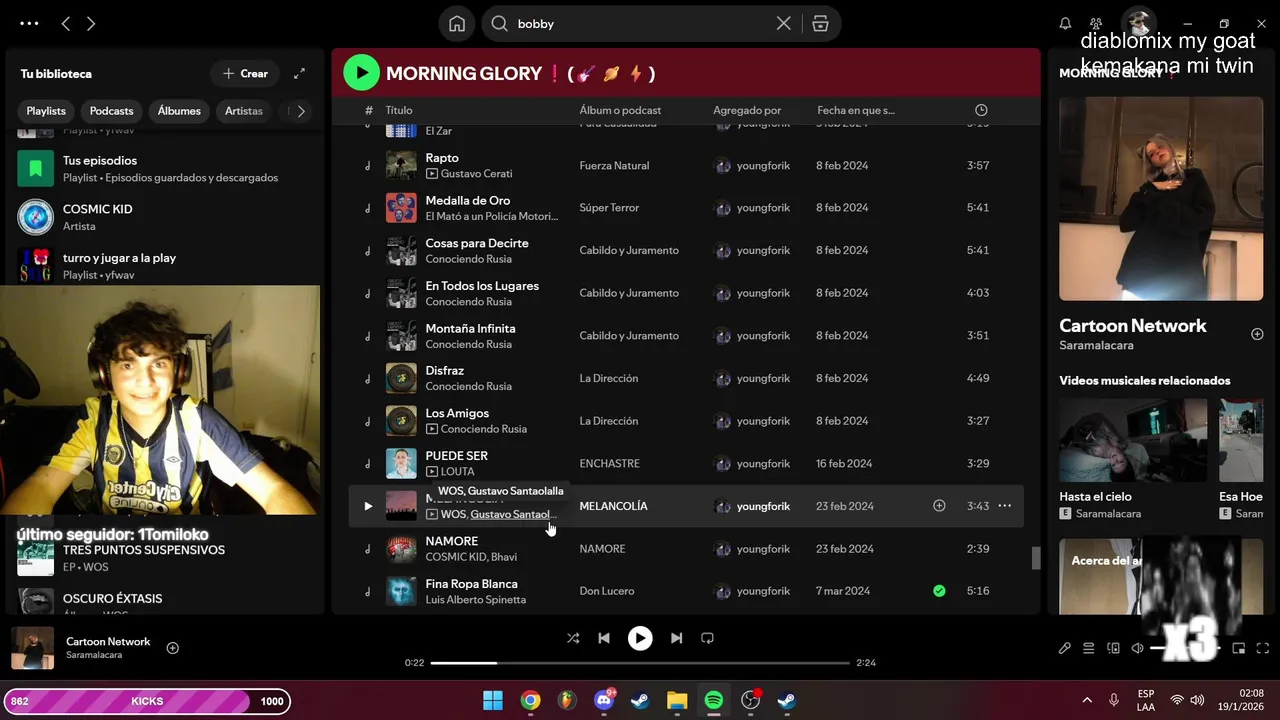Open the profile avatar menu
The width and height of the screenshot is (1280, 720).
pos(1137,23)
